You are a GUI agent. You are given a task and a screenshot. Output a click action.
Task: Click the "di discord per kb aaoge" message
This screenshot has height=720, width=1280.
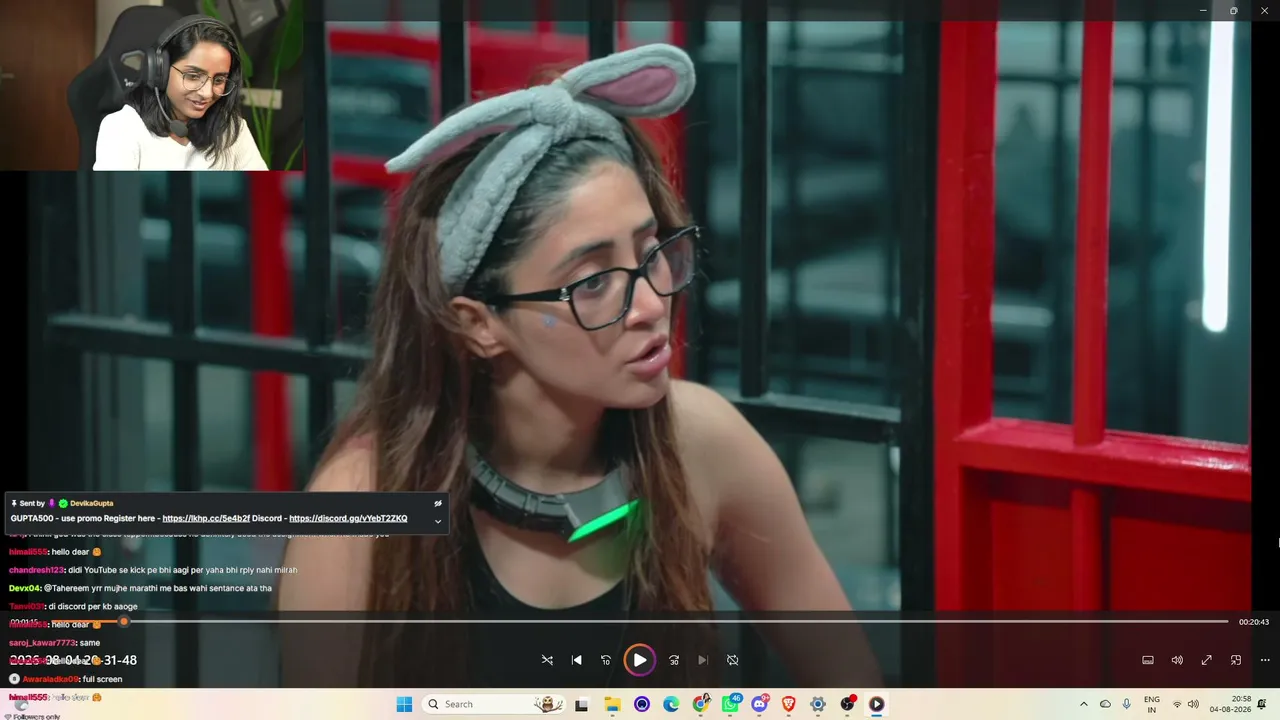[94, 606]
